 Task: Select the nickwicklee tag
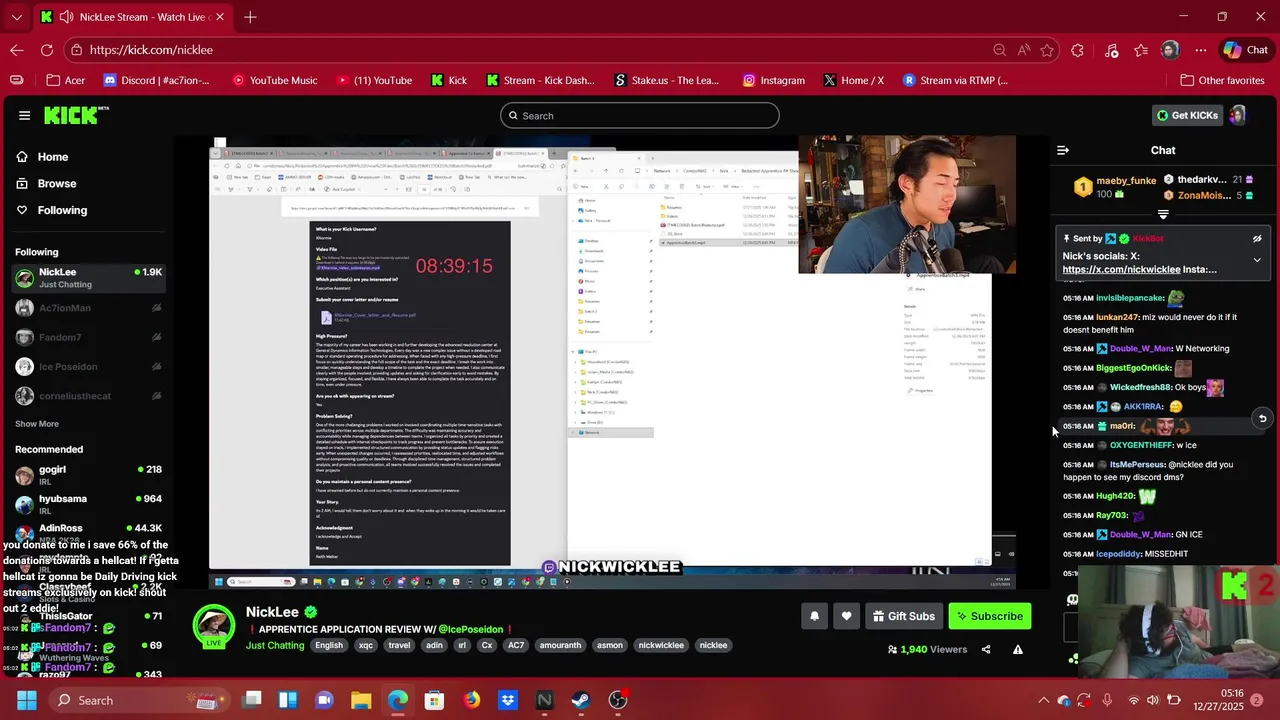[x=661, y=645]
